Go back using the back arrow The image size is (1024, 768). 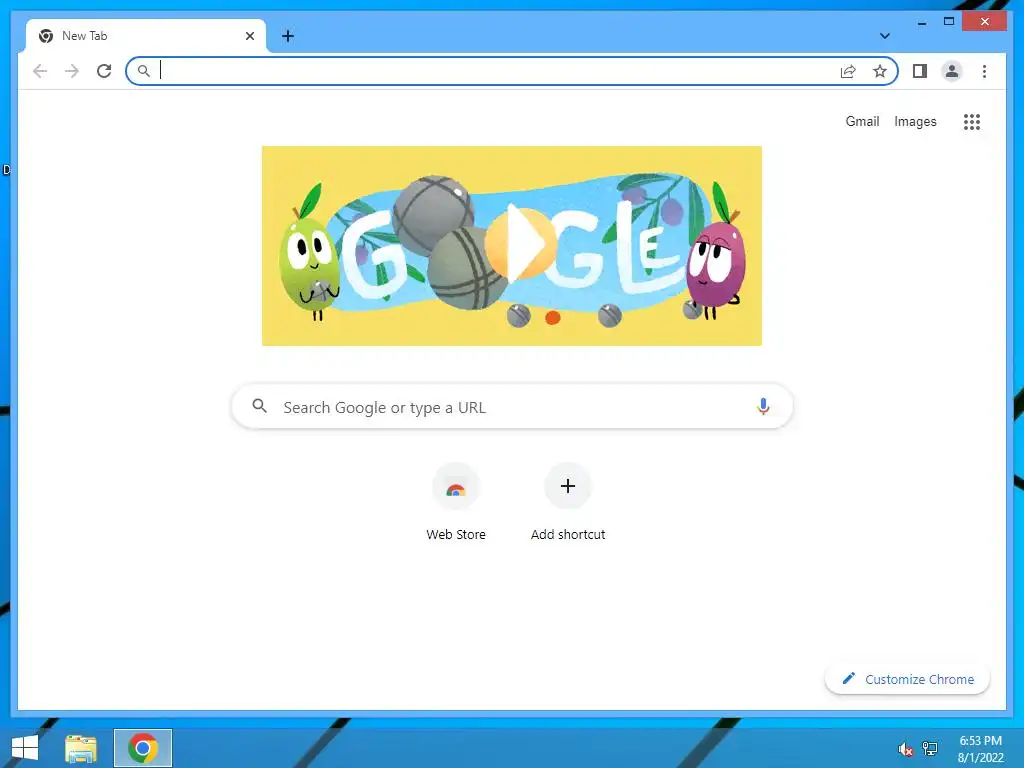point(40,71)
